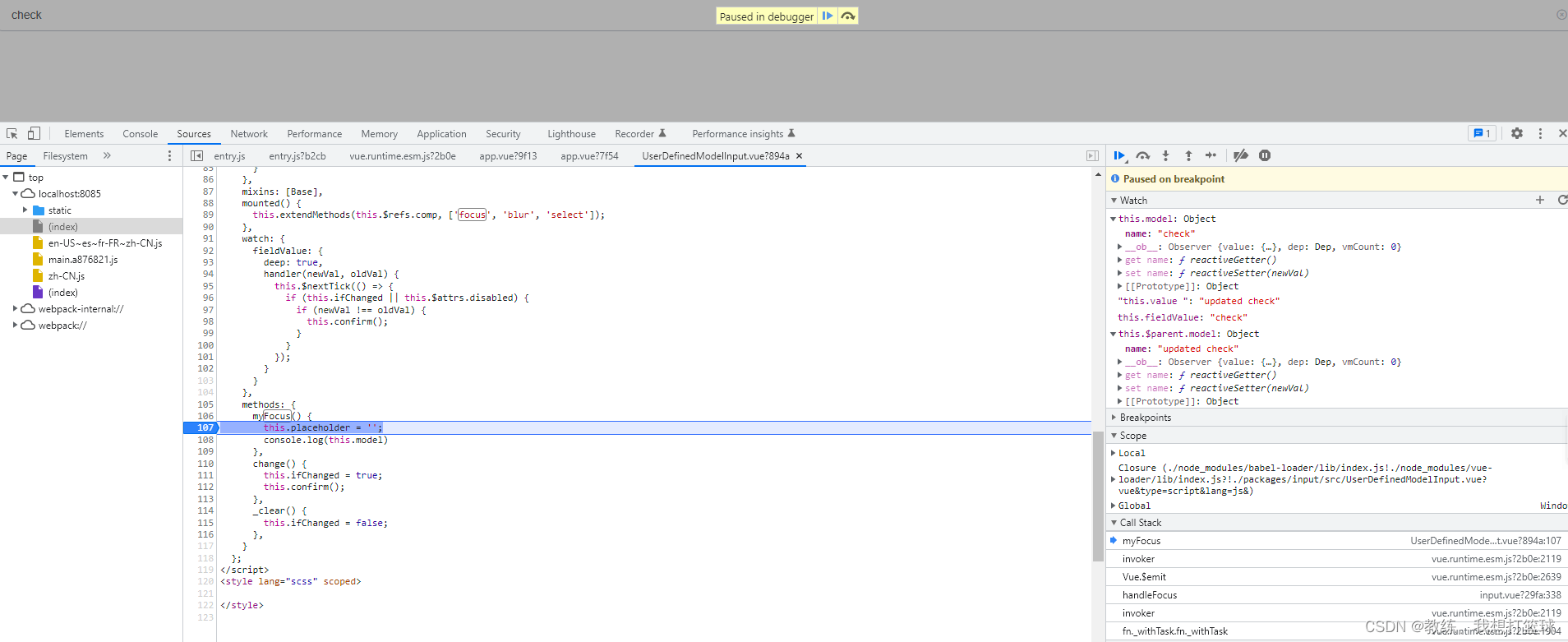Add a watch expression plus icon

1540,200
